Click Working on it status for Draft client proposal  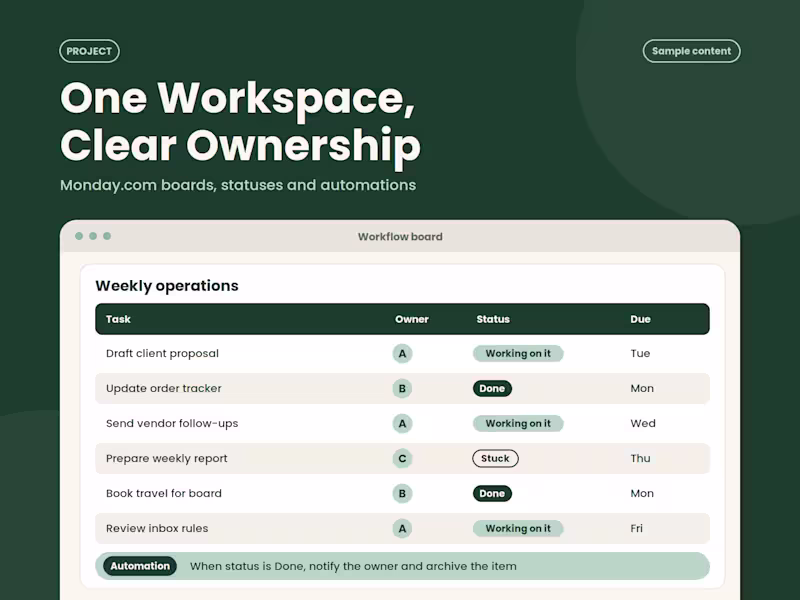(518, 354)
